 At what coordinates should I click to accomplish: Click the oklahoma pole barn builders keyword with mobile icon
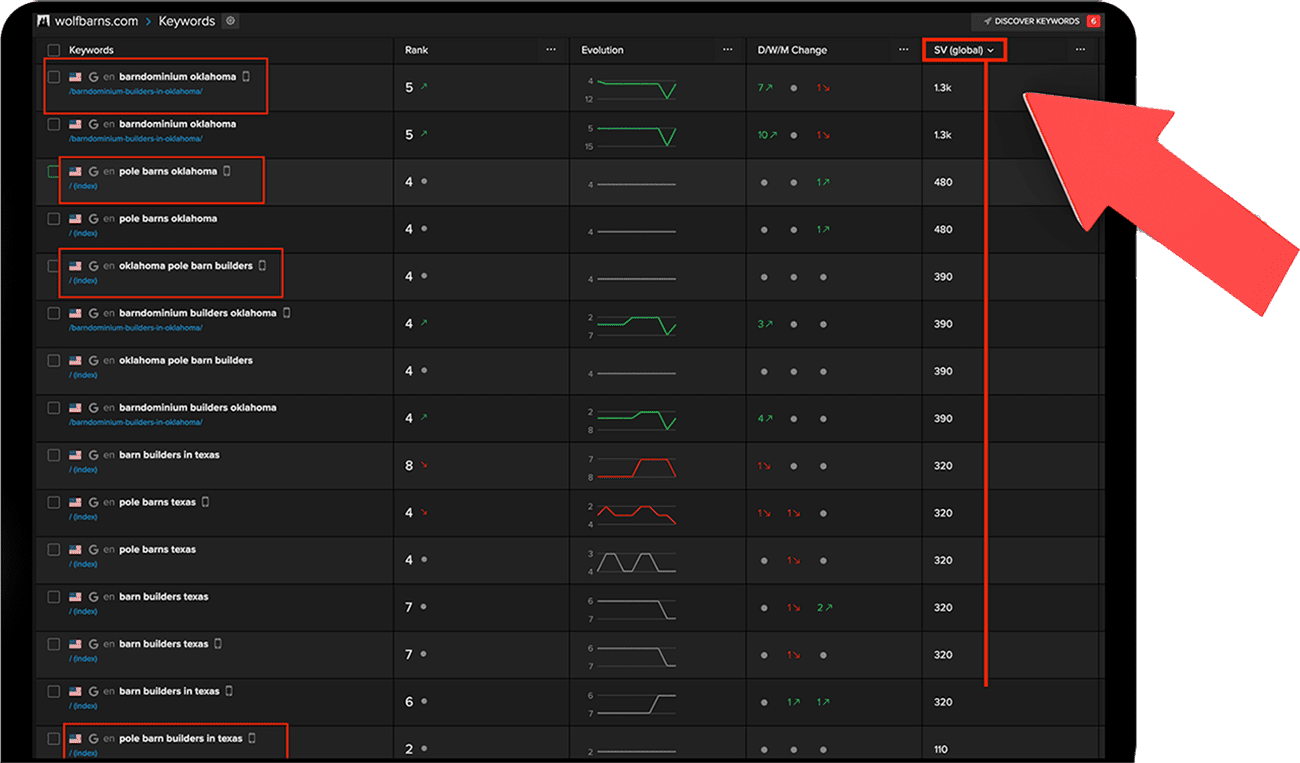click(x=185, y=266)
